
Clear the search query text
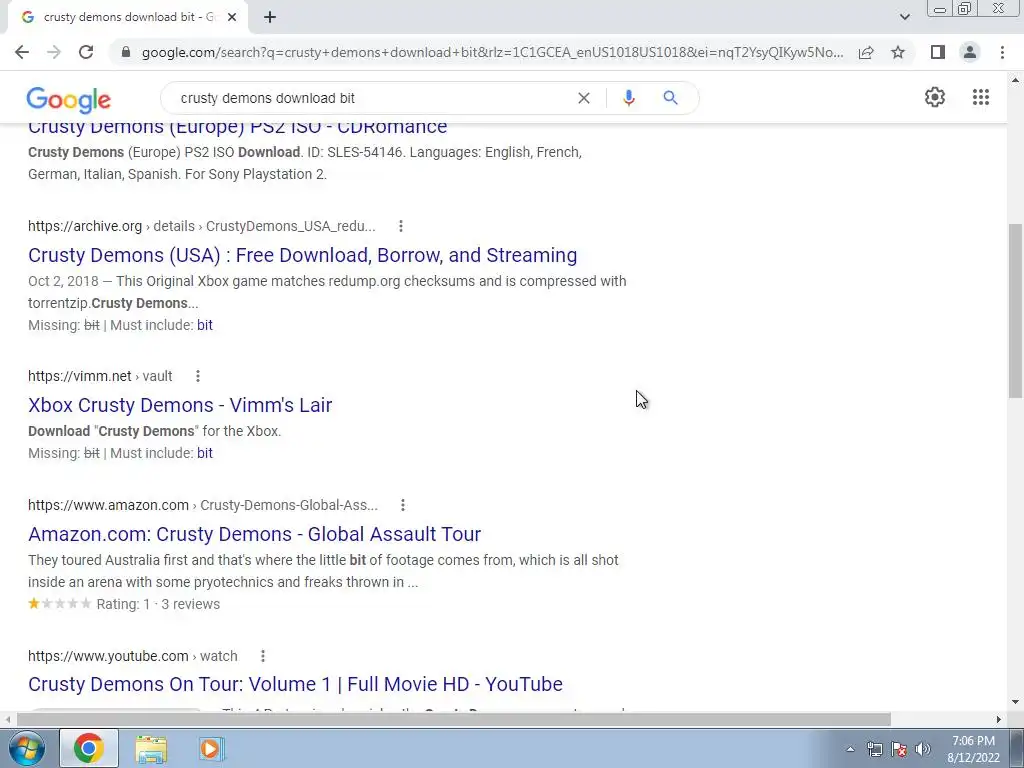(584, 98)
